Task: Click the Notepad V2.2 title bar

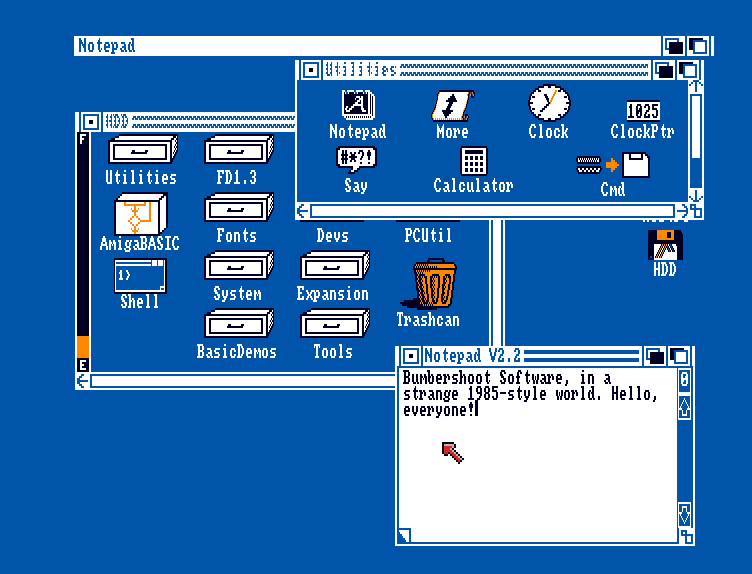Action: (531, 356)
